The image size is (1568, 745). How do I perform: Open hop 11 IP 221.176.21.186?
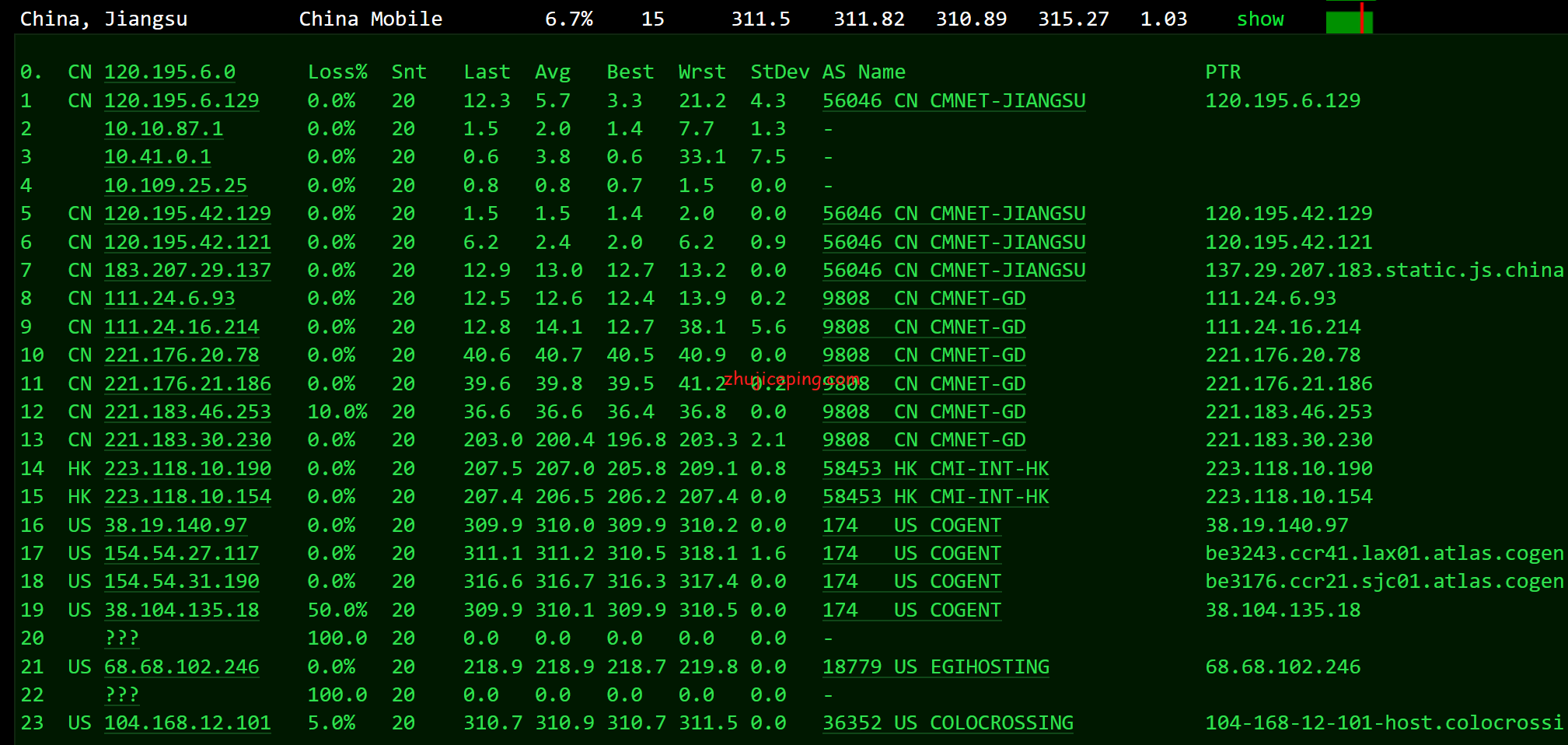(x=187, y=384)
